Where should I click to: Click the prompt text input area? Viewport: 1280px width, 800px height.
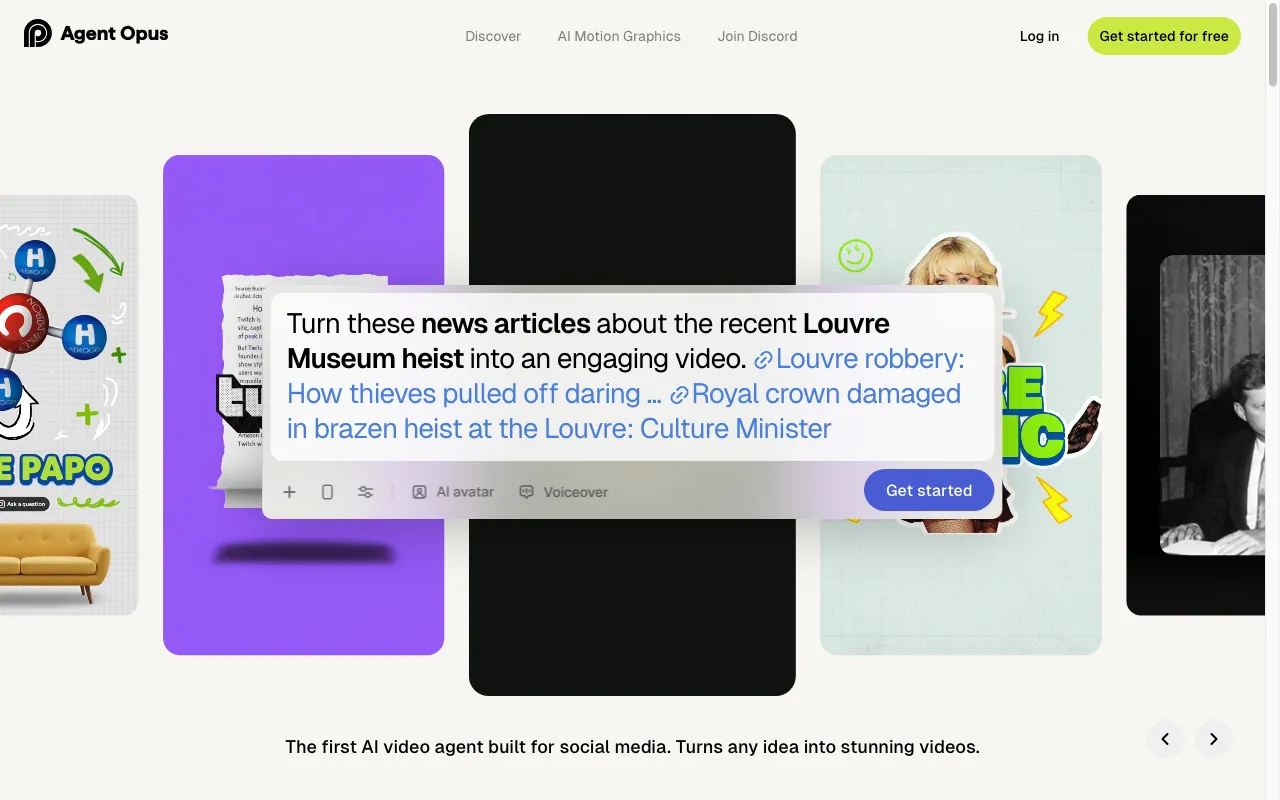click(632, 376)
